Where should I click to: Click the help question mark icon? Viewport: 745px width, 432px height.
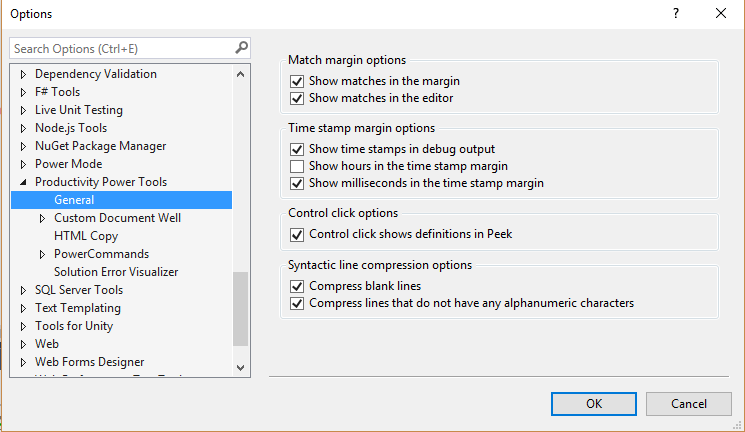(676, 14)
